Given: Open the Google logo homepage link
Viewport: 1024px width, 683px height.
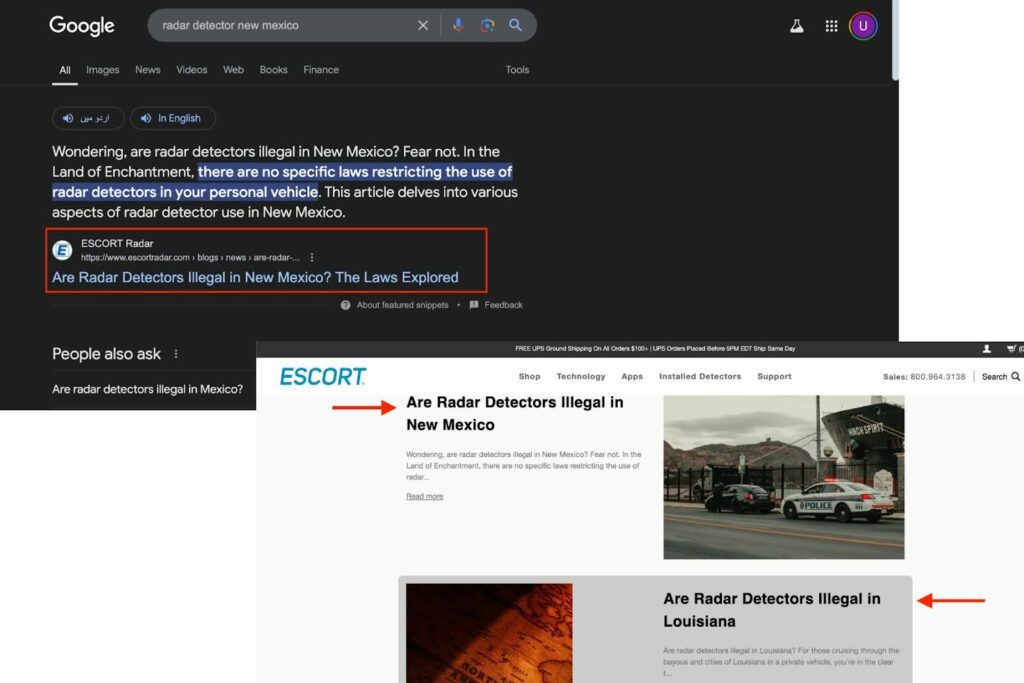Looking at the screenshot, I should [x=82, y=25].
